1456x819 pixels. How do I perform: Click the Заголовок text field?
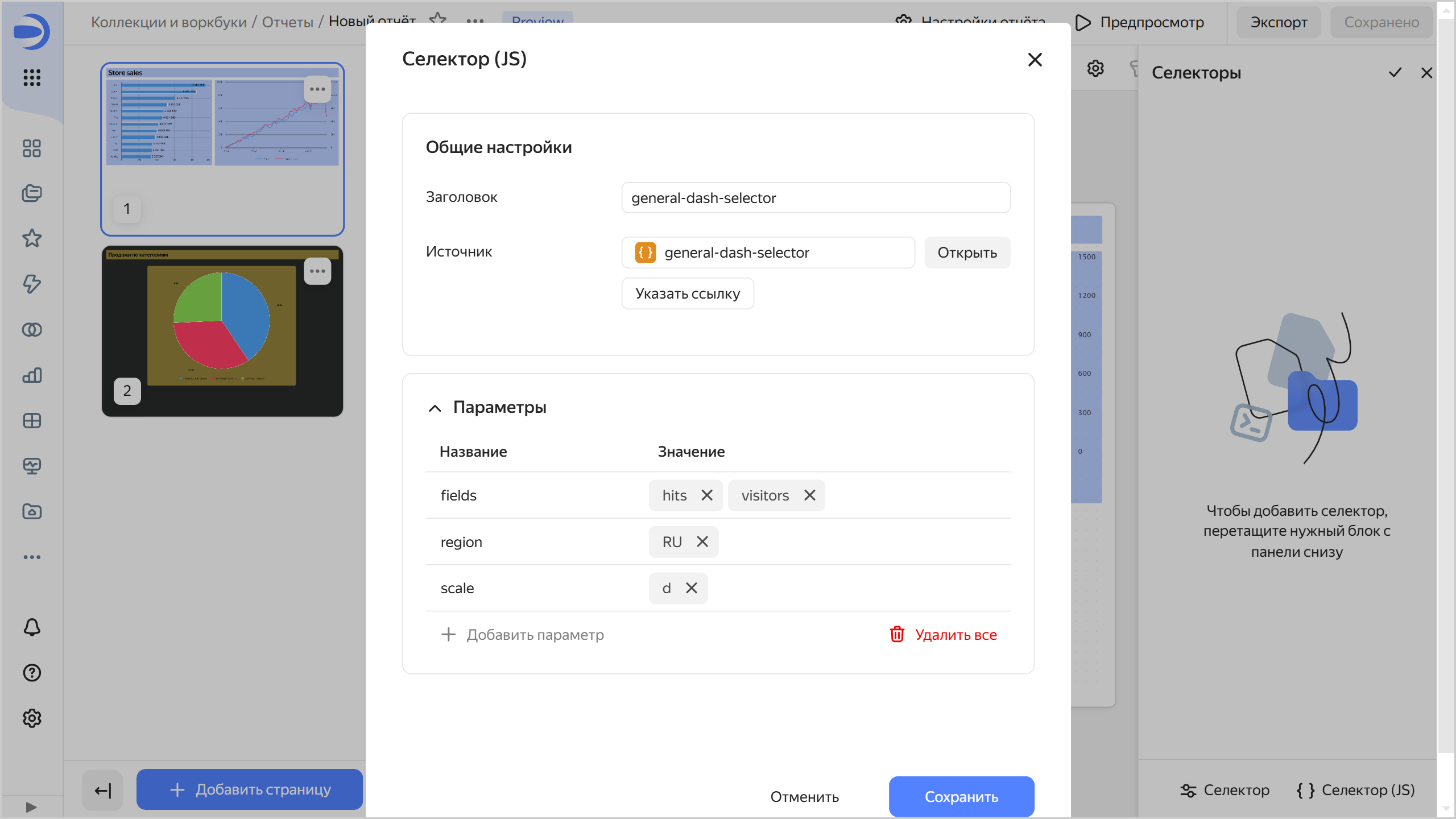coord(816,198)
